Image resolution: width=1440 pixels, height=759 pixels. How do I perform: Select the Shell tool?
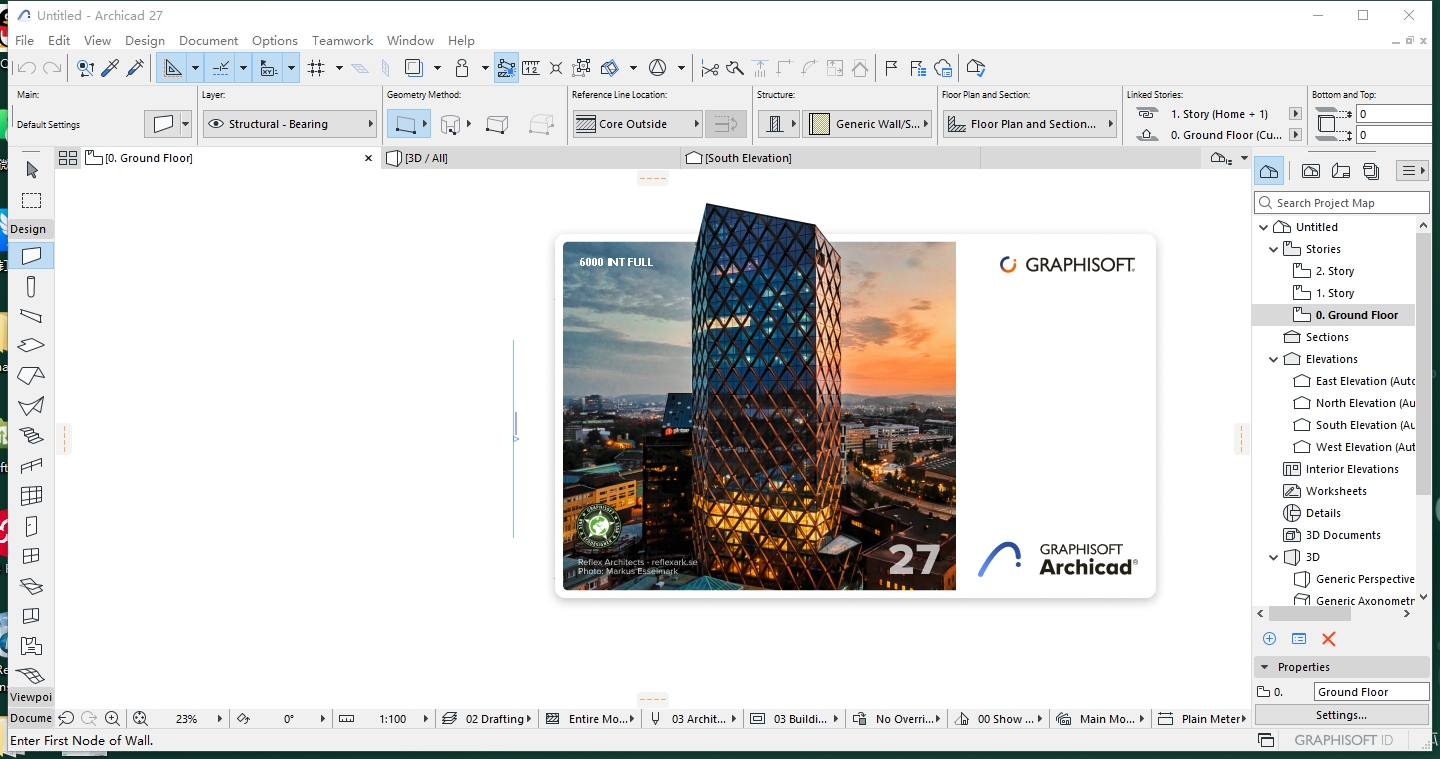tap(31, 406)
